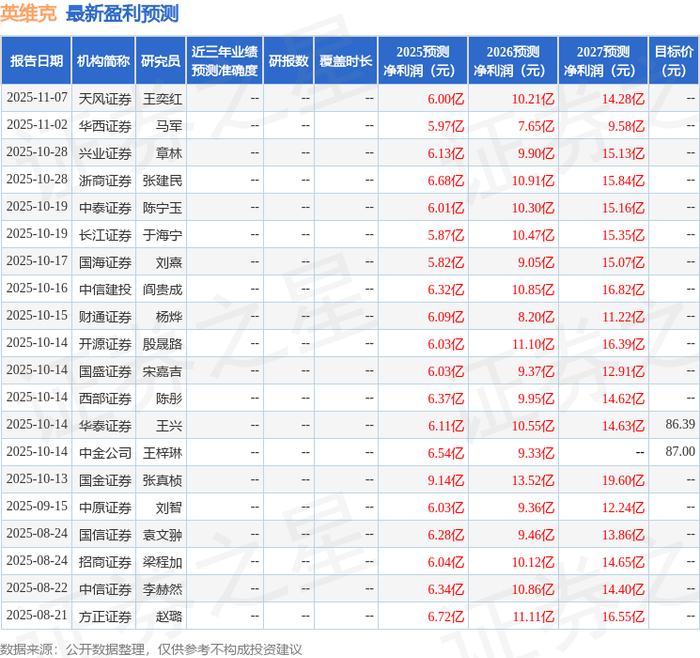The width and height of the screenshot is (700, 658).
Task: Click analyst name 陈宁玉
Action: pyautogui.click(x=162, y=208)
